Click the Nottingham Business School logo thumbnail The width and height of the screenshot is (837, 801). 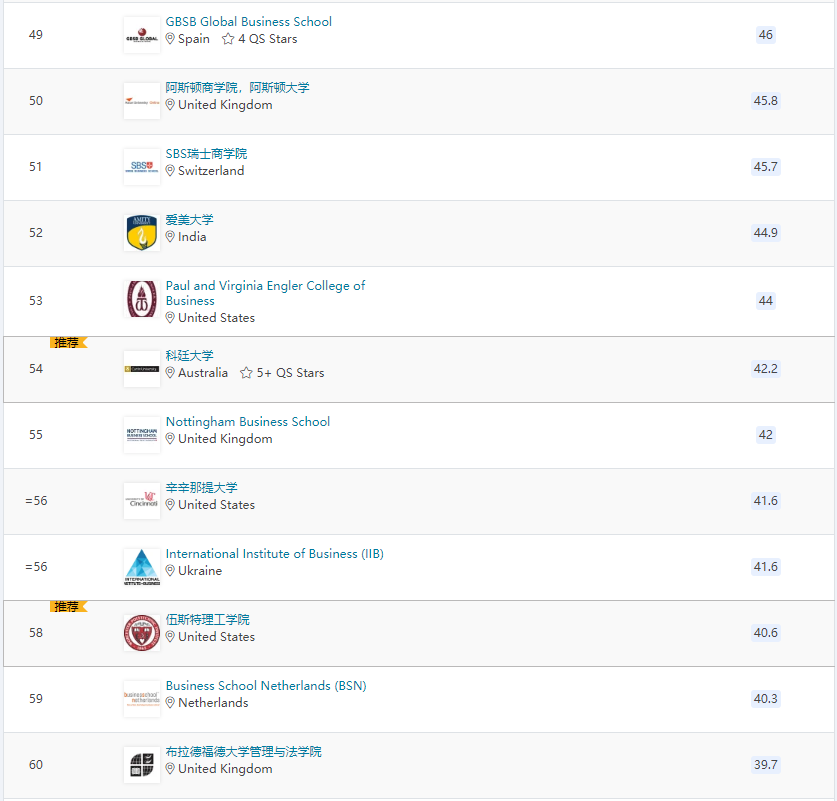pos(141,435)
